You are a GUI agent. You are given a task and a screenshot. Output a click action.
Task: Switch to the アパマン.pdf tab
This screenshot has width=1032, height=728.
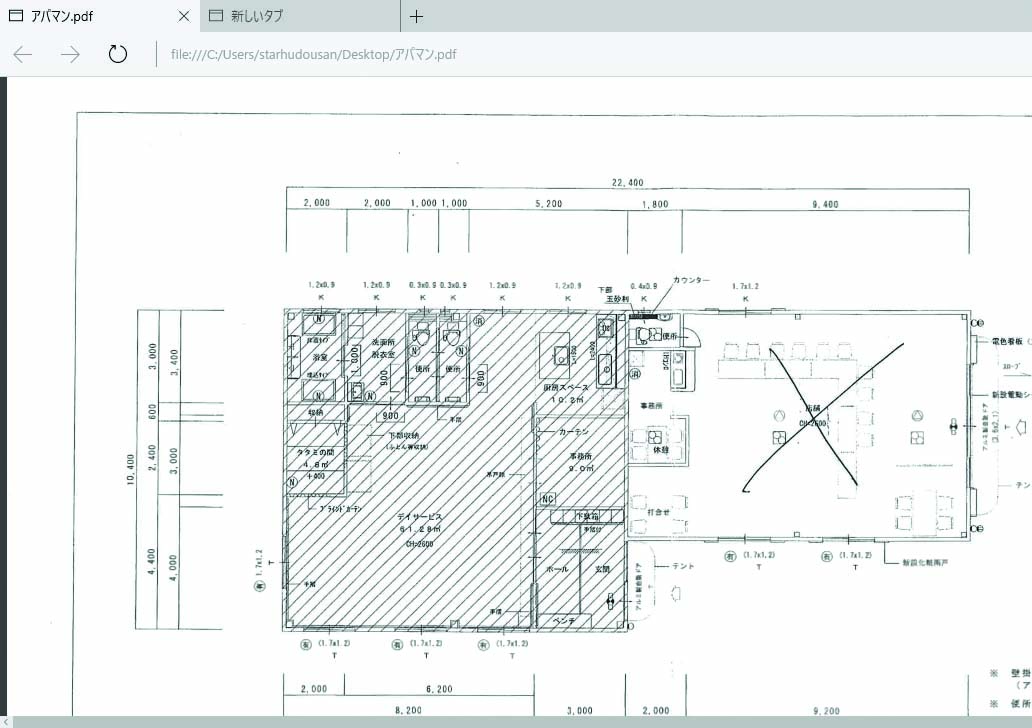[100, 16]
